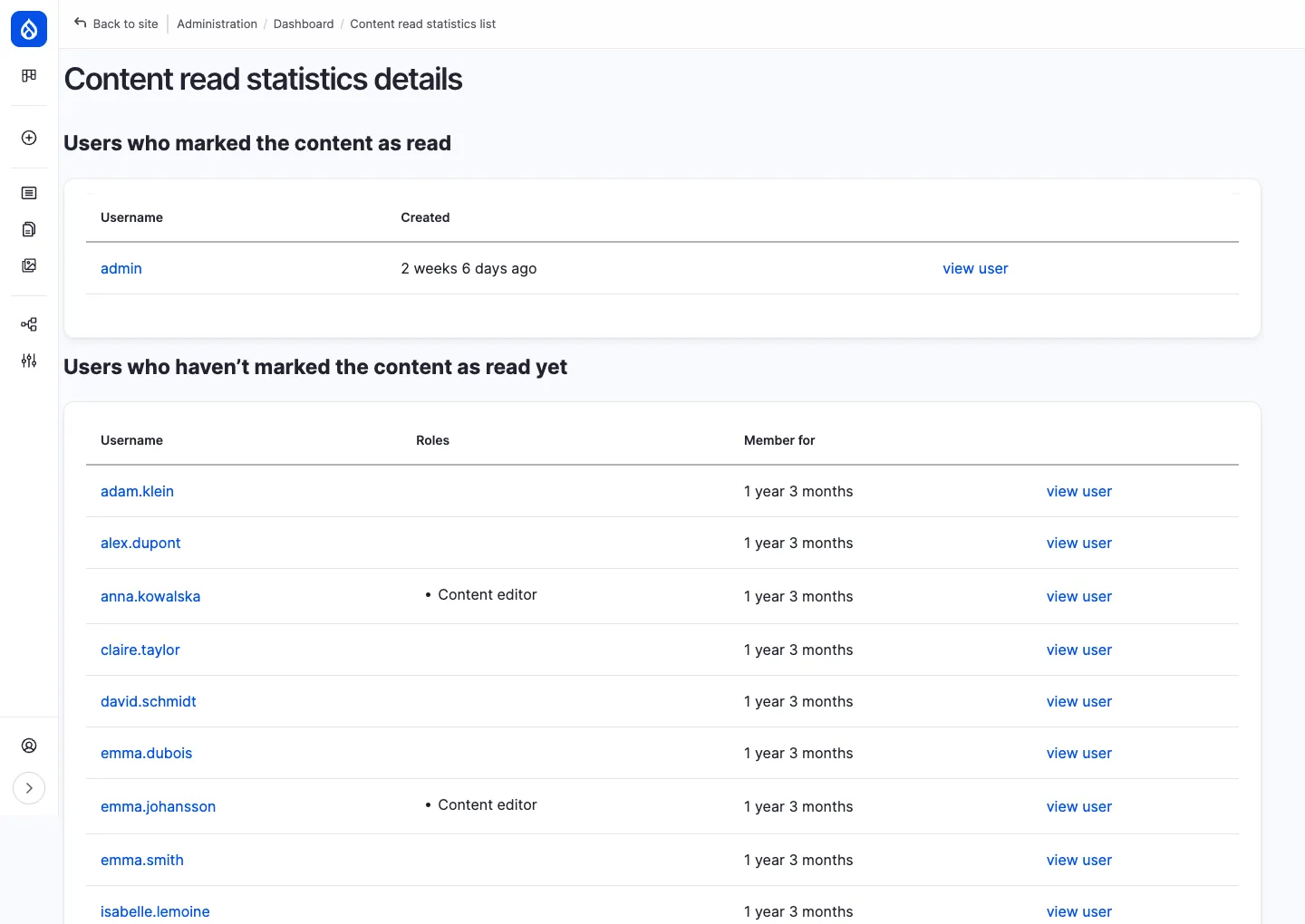Screen dimensions: 1305x924
Task: Open the Content list sidebar icon
Action: [x=29, y=193]
